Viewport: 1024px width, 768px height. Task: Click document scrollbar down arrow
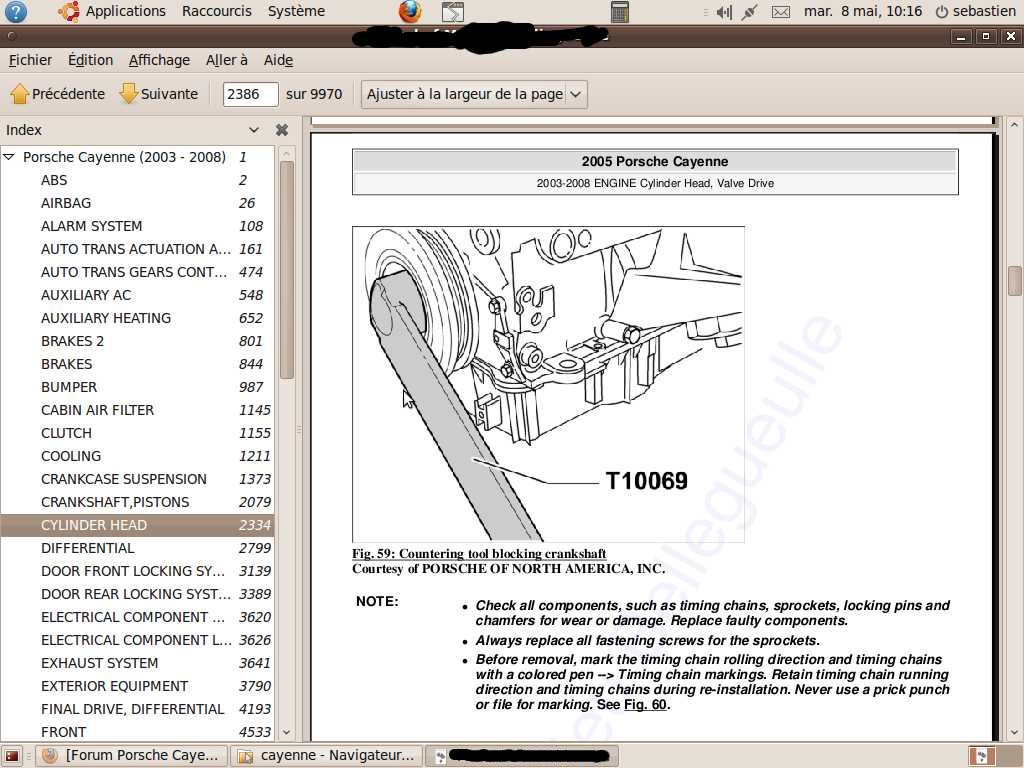click(x=1014, y=733)
